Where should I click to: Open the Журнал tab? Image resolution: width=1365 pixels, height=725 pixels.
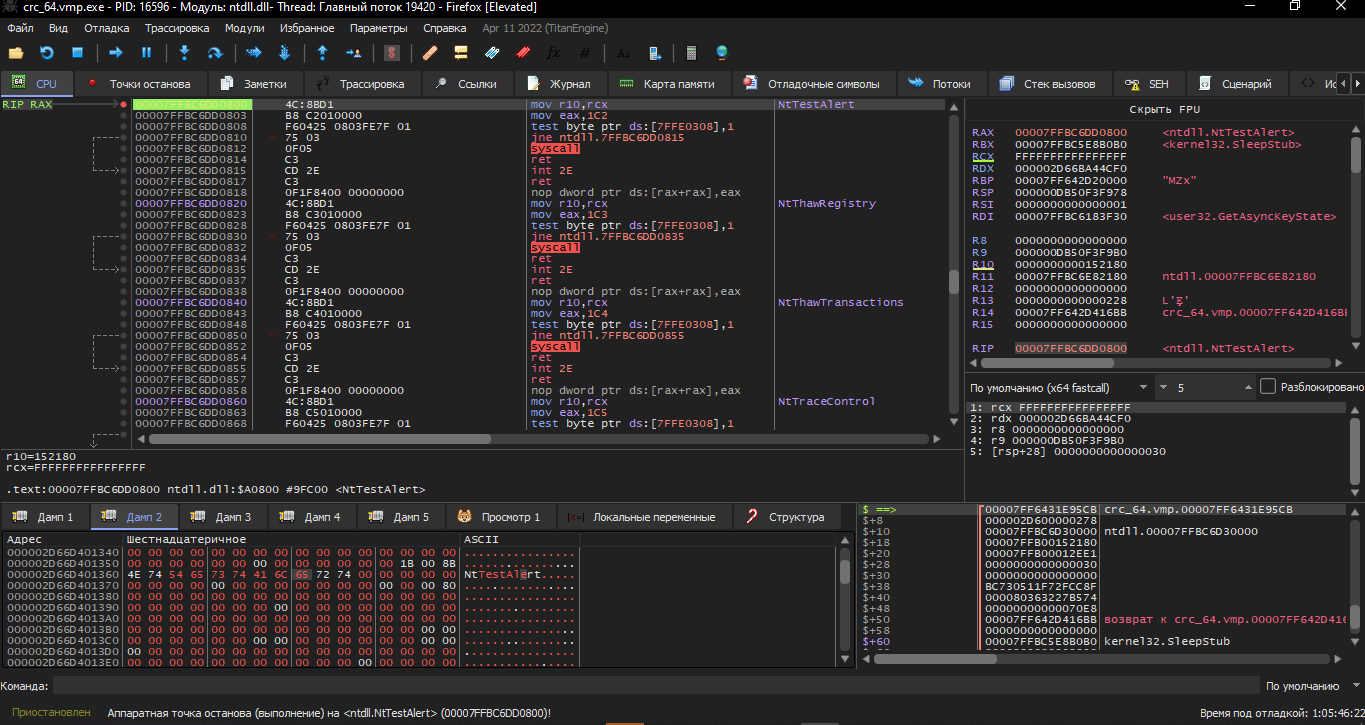pos(559,84)
